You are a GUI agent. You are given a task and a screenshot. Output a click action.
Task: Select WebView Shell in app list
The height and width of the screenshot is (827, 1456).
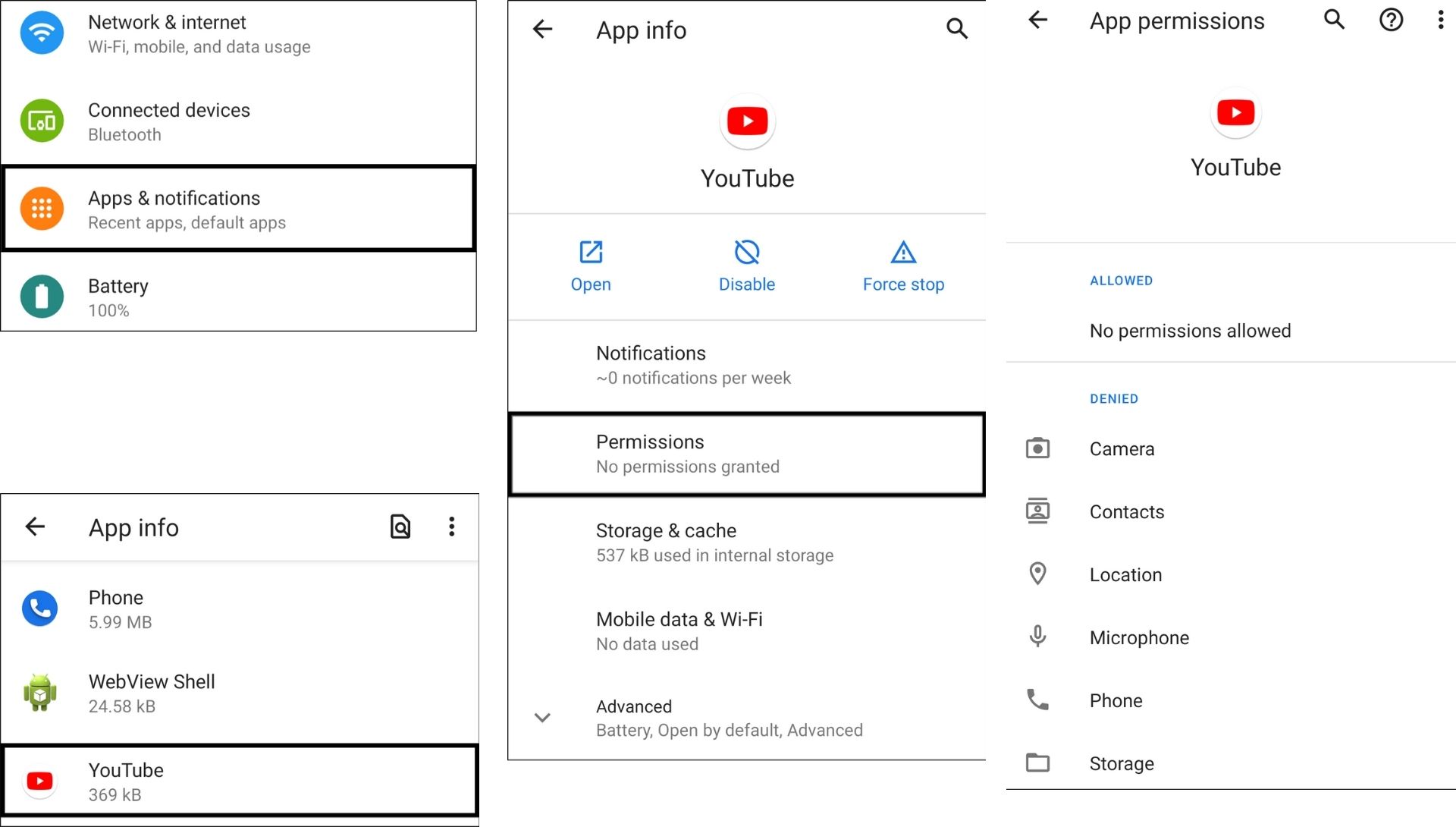(240, 693)
